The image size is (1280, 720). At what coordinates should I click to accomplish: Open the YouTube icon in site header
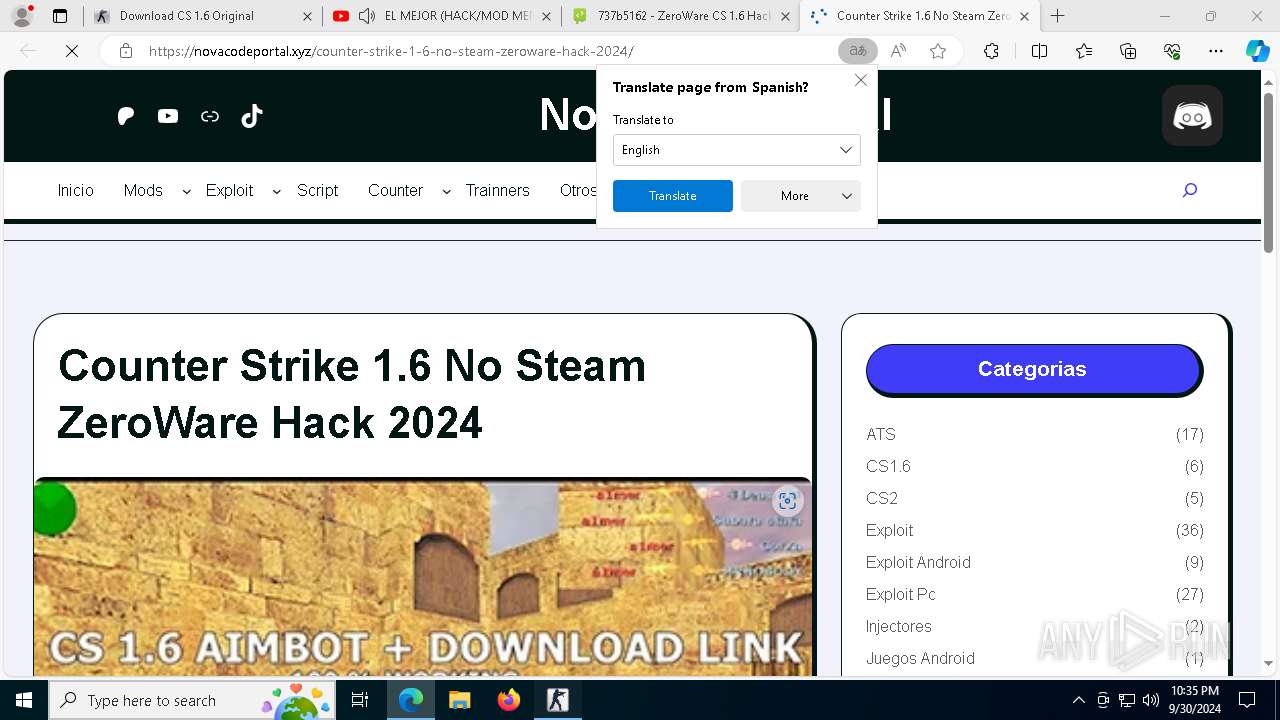[168, 116]
